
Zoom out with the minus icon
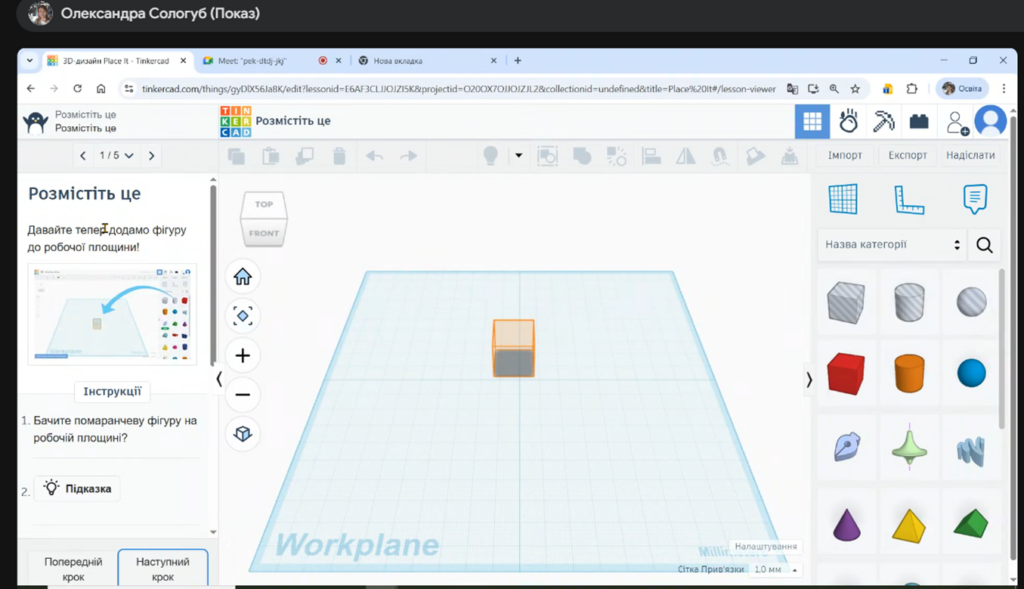[242, 395]
